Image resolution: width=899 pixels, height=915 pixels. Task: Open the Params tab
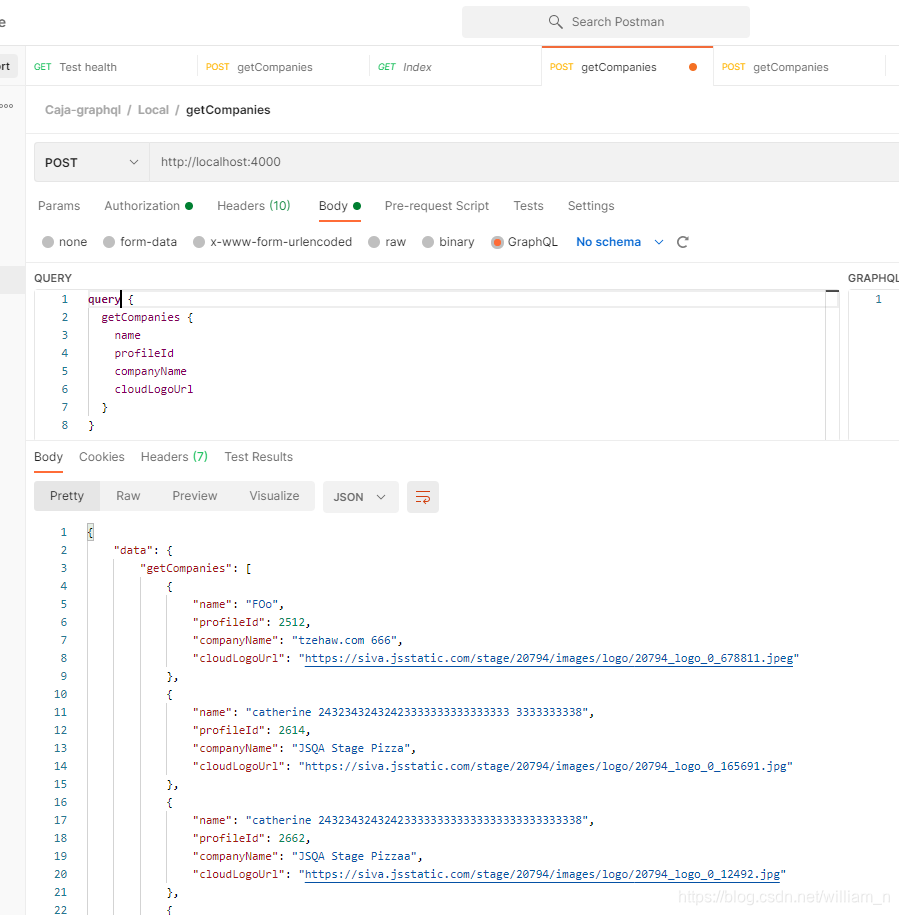pos(59,206)
